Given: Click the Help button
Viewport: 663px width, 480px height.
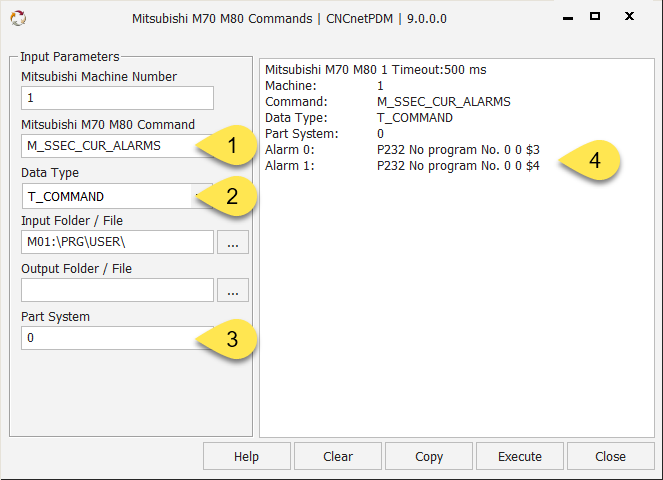Looking at the screenshot, I should 247,456.
